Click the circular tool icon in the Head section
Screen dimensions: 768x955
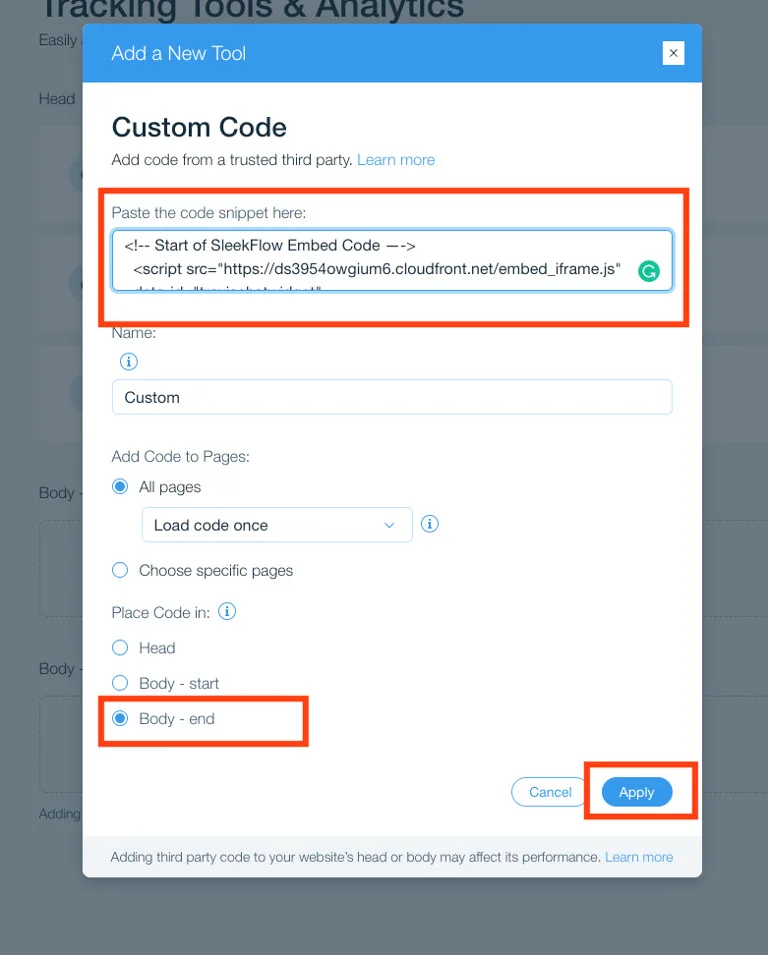click(x=78, y=174)
